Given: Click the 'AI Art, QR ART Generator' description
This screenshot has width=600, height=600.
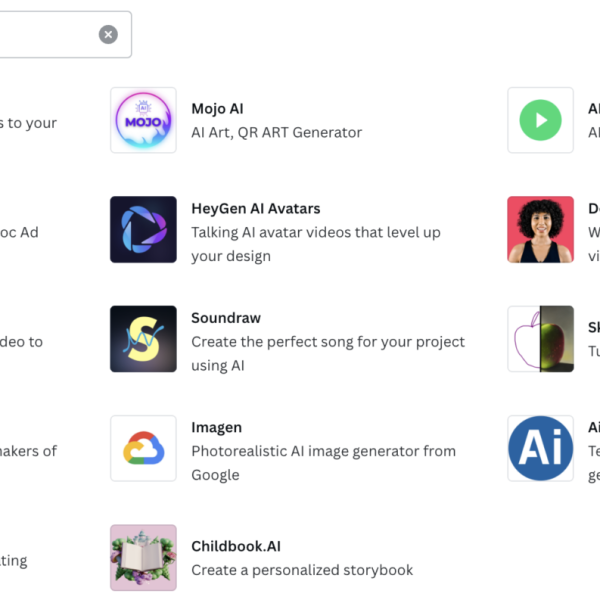Looking at the screenshot, I should 277,132.
